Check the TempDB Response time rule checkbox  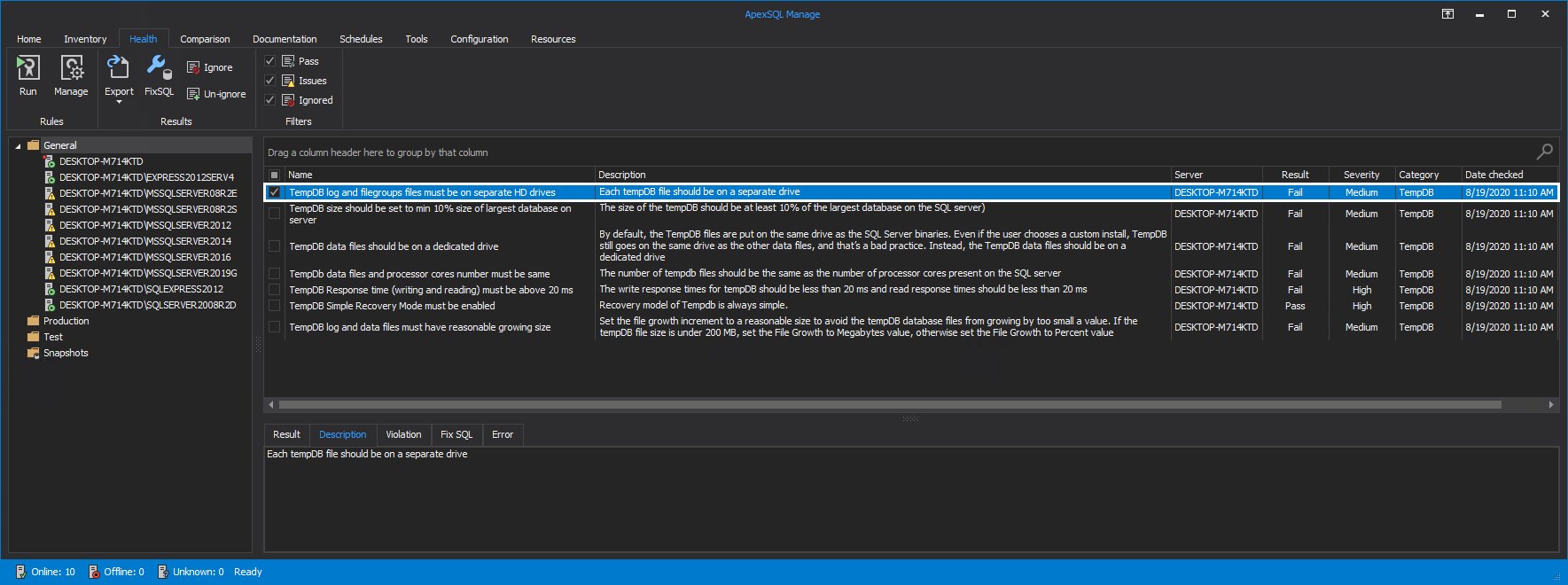tap(275, 290)
